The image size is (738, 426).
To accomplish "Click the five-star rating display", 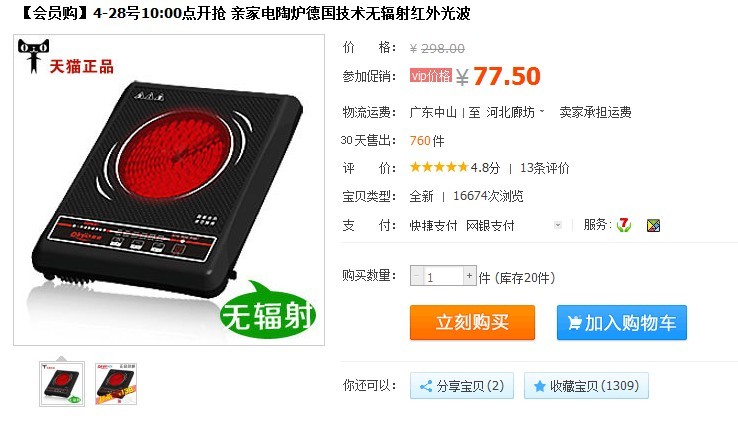I will pos(439,167).
